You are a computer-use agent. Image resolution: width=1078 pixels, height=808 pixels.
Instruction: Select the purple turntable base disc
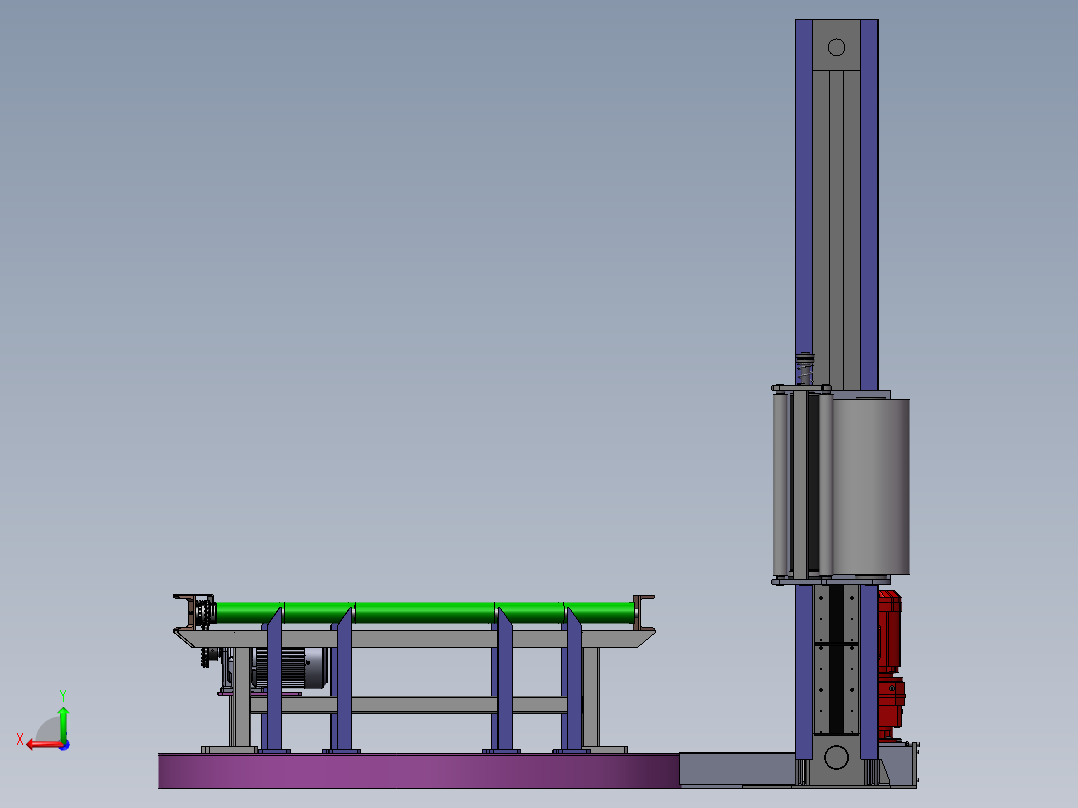419,771
